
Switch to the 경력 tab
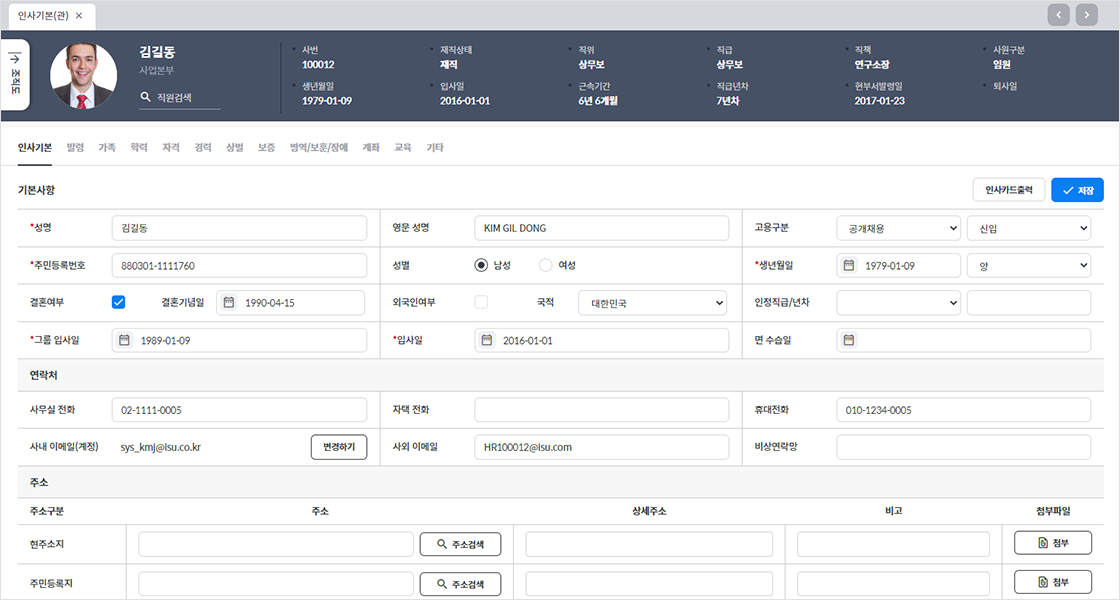point(203,148)
